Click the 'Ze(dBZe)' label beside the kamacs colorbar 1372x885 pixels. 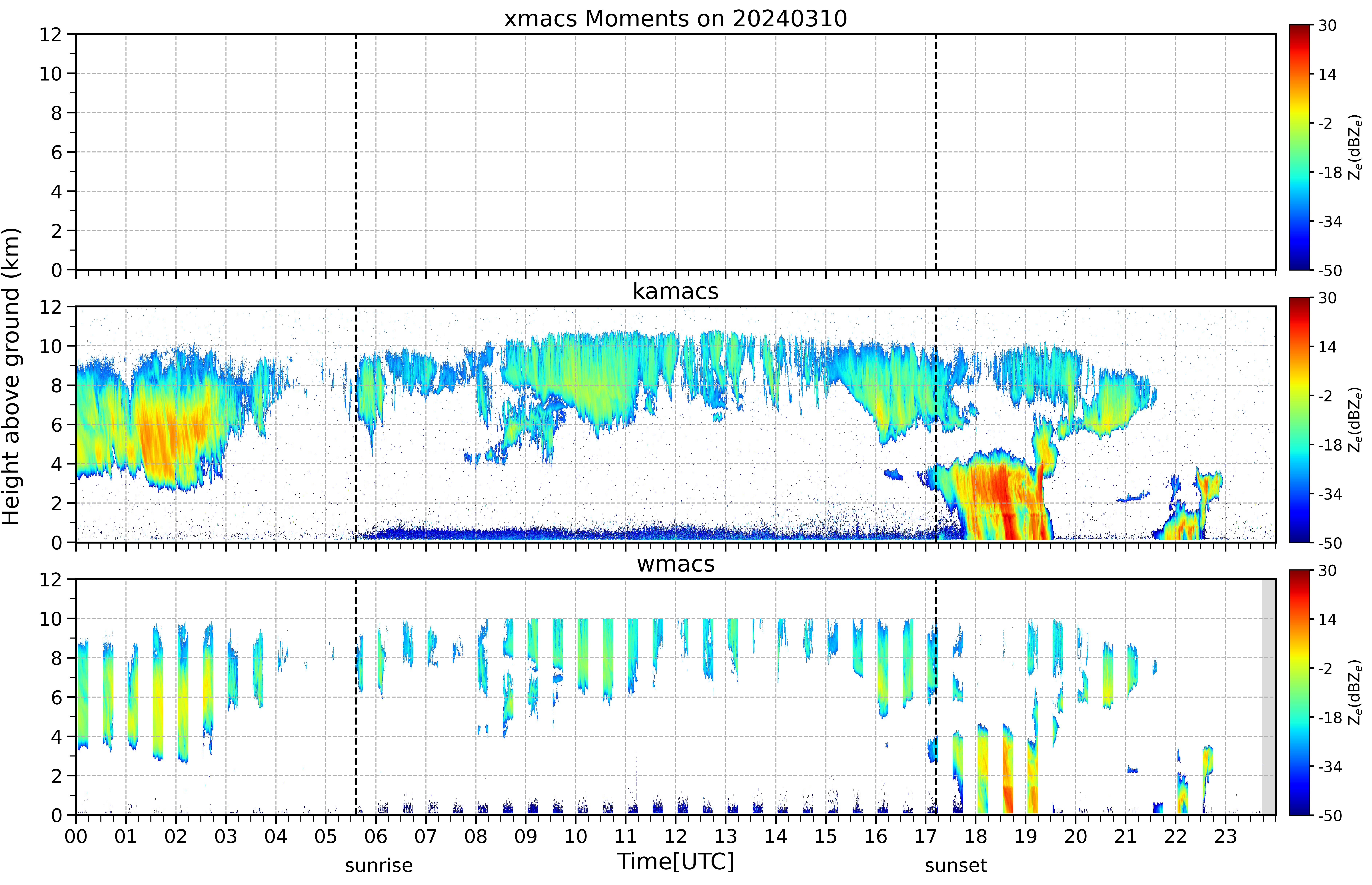[x=1355, y=420]
